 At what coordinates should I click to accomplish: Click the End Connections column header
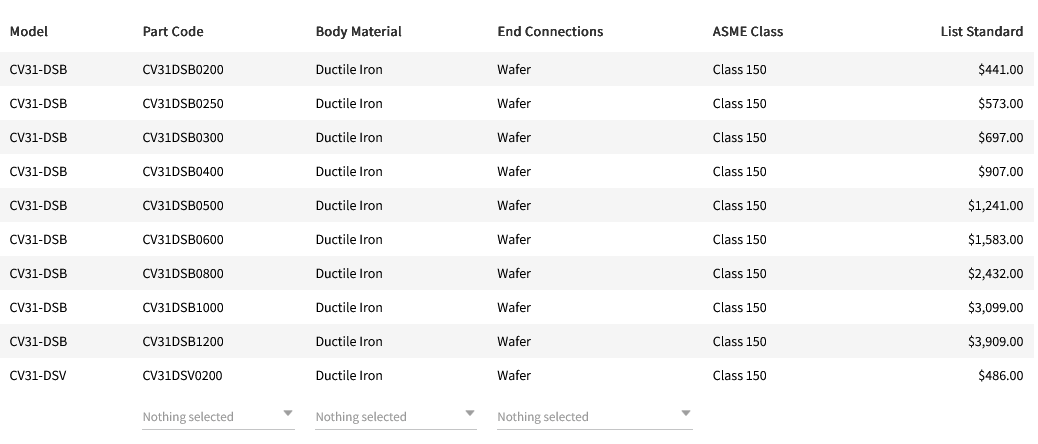pyautogui.click(x=550, y=31)
